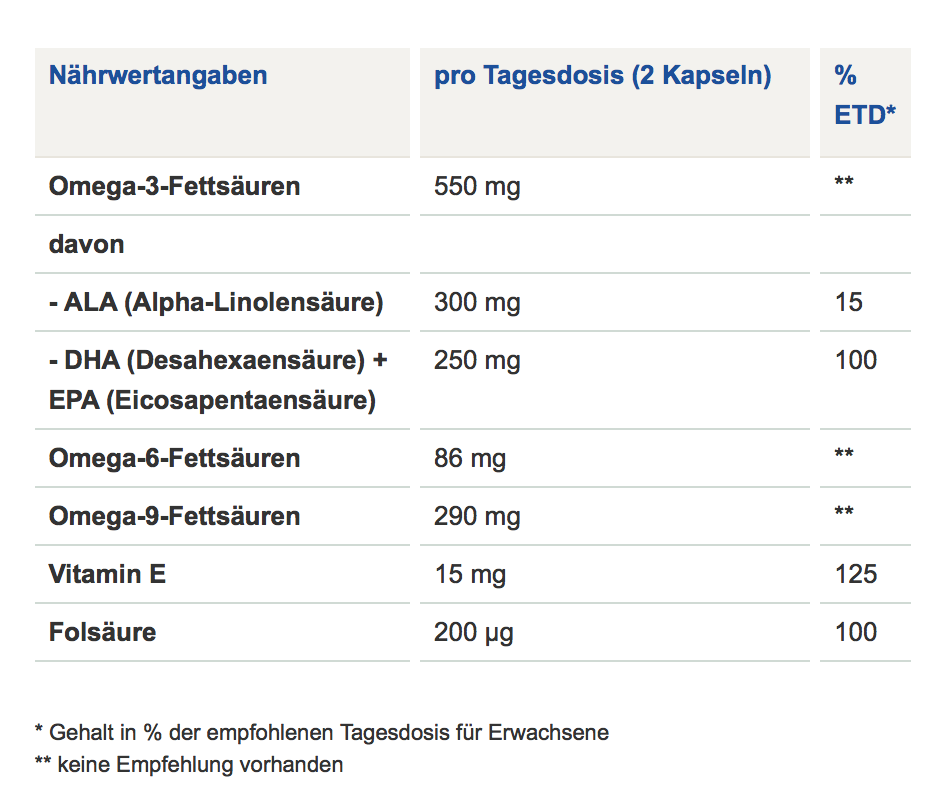Screen dimensions: 946x802
Task: Select the 300 mg value
Action: tap(477, 302)
